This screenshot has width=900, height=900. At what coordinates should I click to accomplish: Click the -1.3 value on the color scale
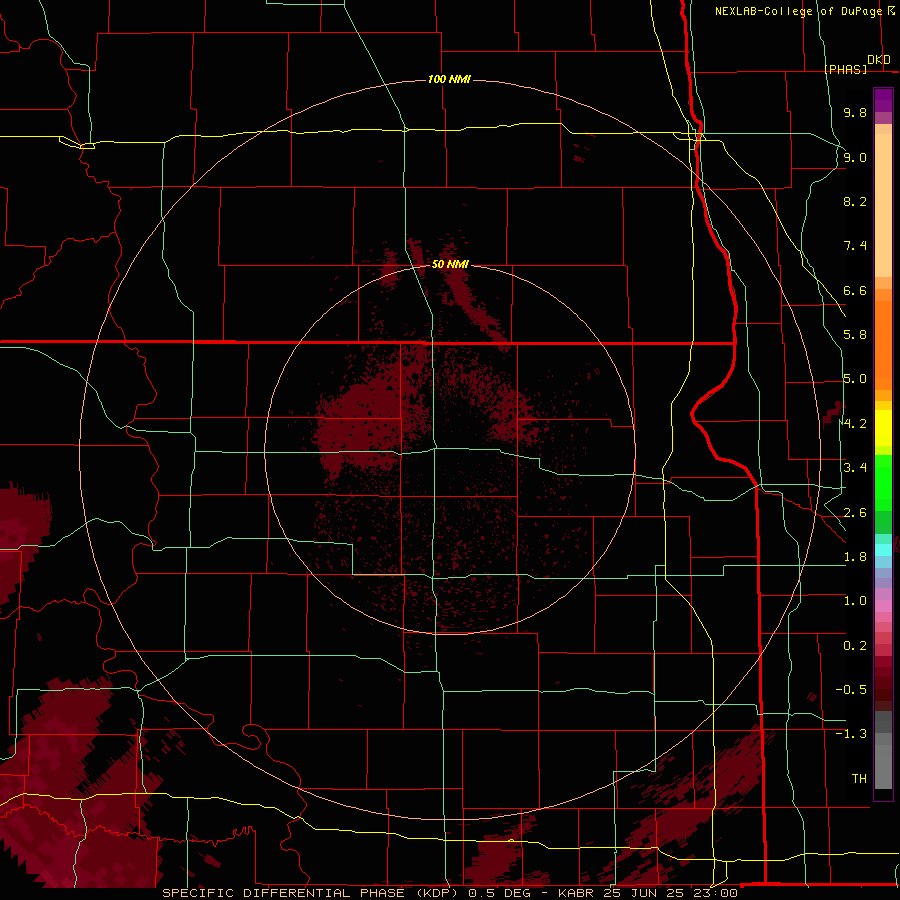851,734
